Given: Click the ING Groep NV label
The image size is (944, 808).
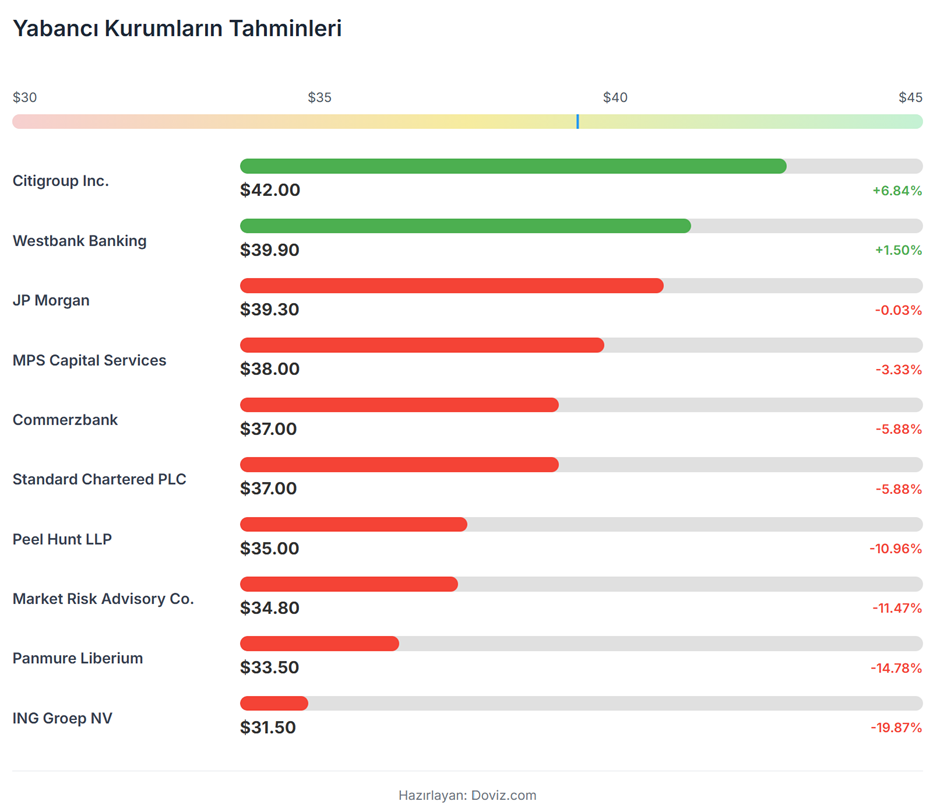Looking at the screenshot, I should pos(62,718).
